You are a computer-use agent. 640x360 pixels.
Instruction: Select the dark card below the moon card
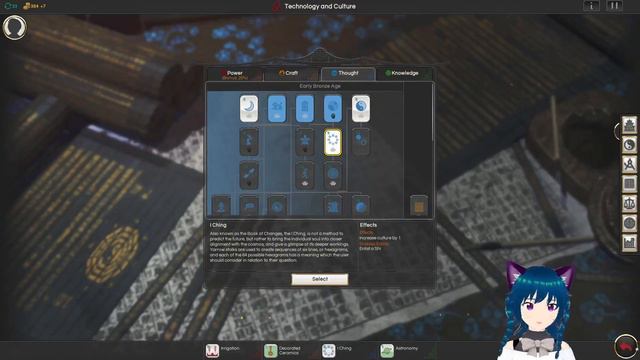coord(249,142)
